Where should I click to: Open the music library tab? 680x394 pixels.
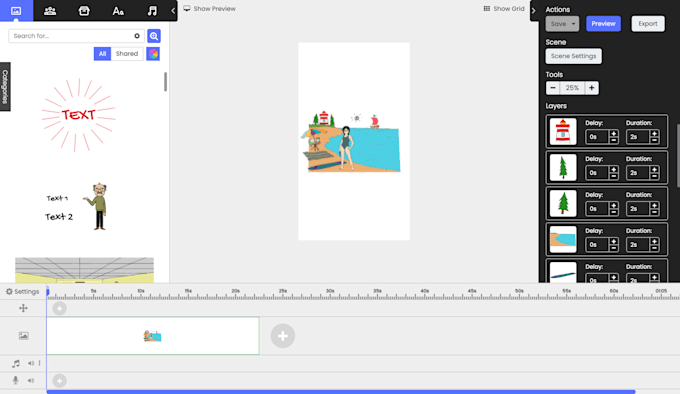(x=152, y=11)
